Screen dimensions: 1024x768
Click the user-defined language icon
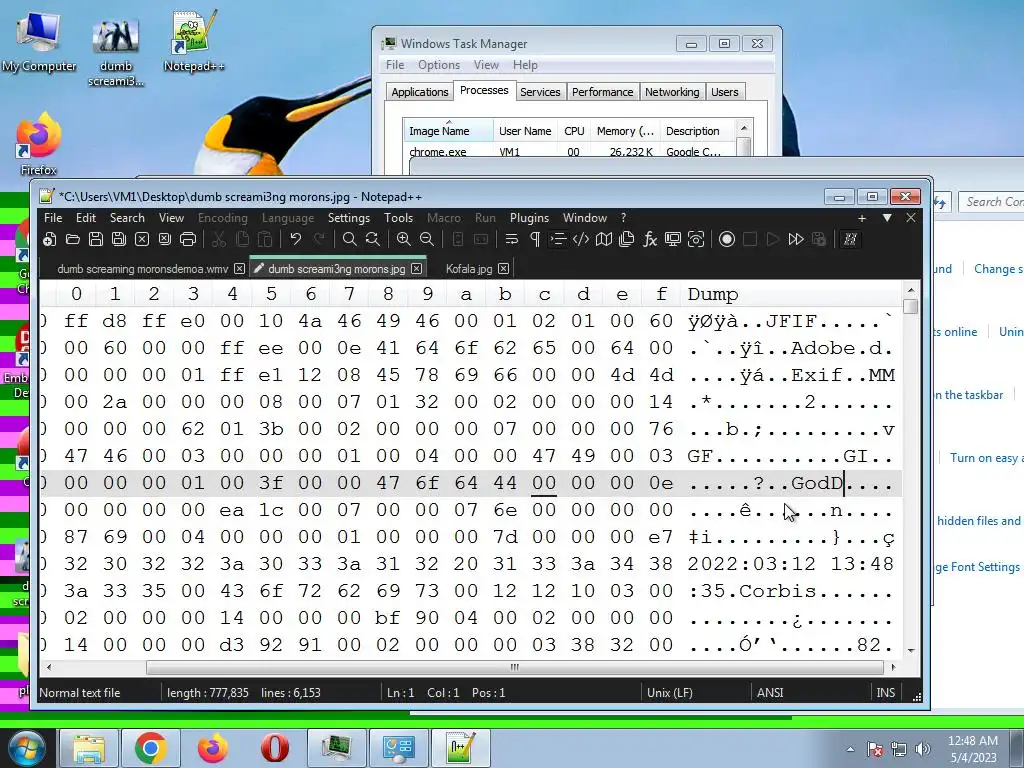pos(581,240)
